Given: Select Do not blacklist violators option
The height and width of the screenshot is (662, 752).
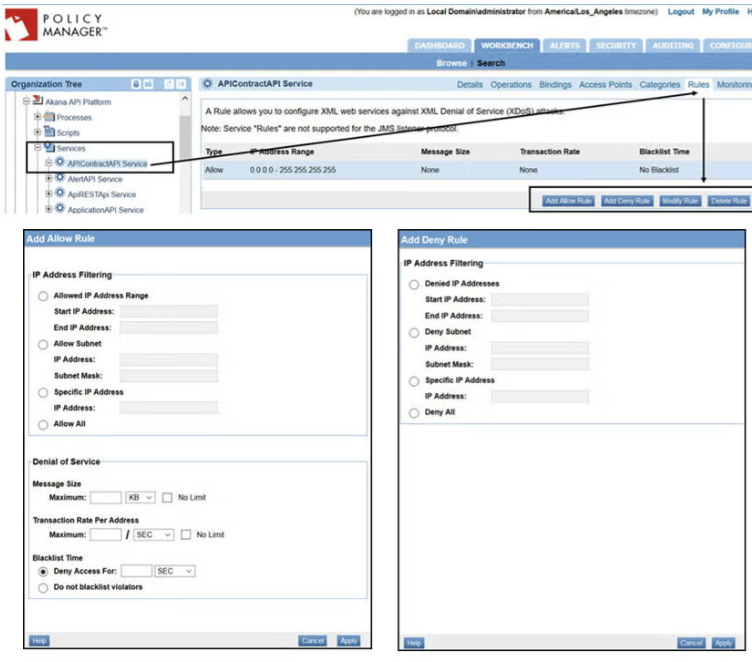Looking at the screenshot, I should (x=43, y=588).
